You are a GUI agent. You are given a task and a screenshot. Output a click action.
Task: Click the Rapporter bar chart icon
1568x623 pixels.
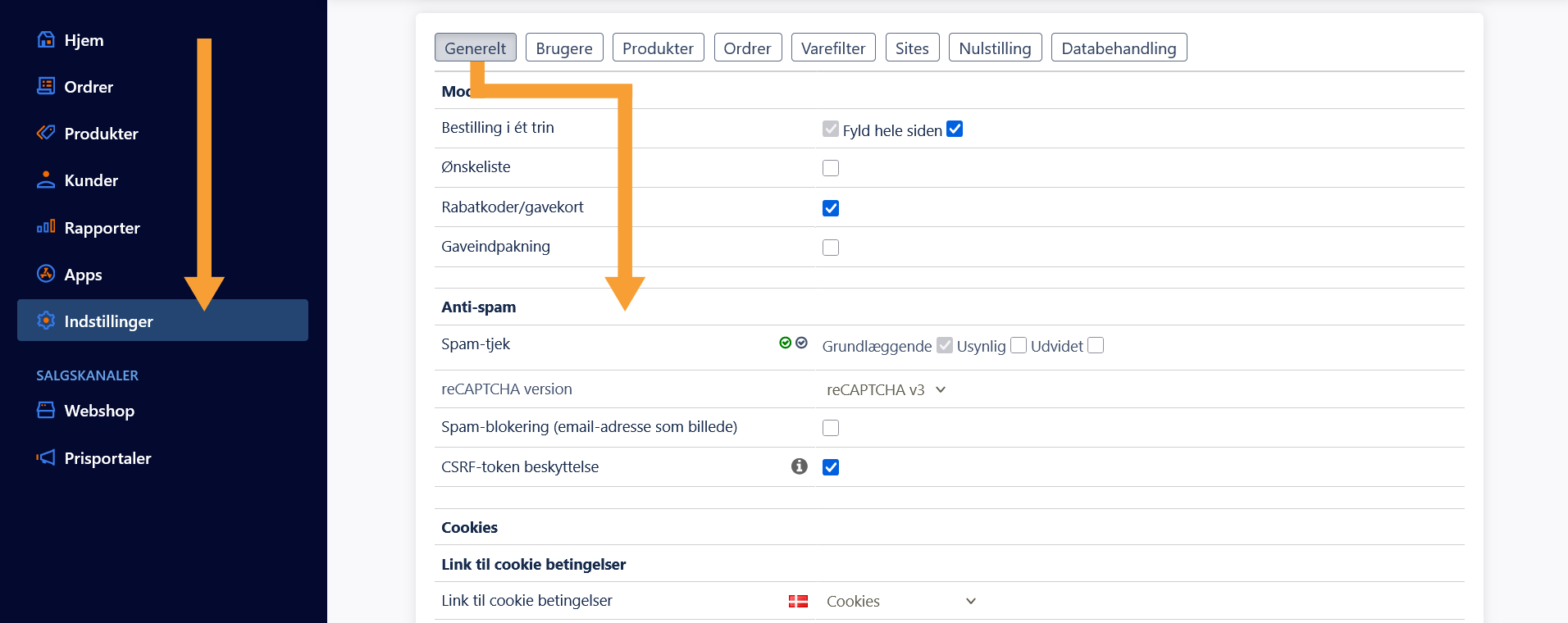click(x=46, y=227)
